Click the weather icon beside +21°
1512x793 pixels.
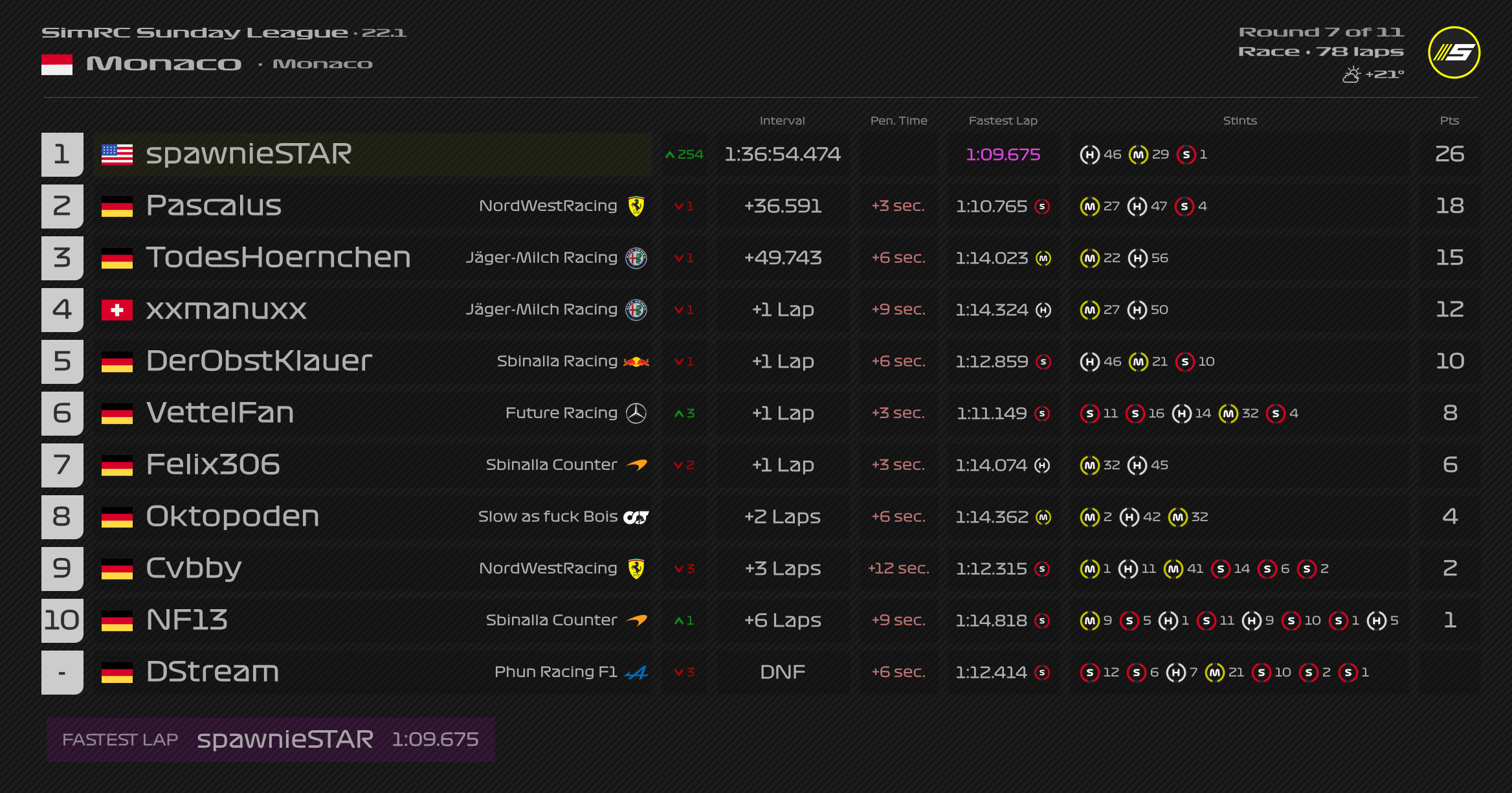tap(1351, 74)
